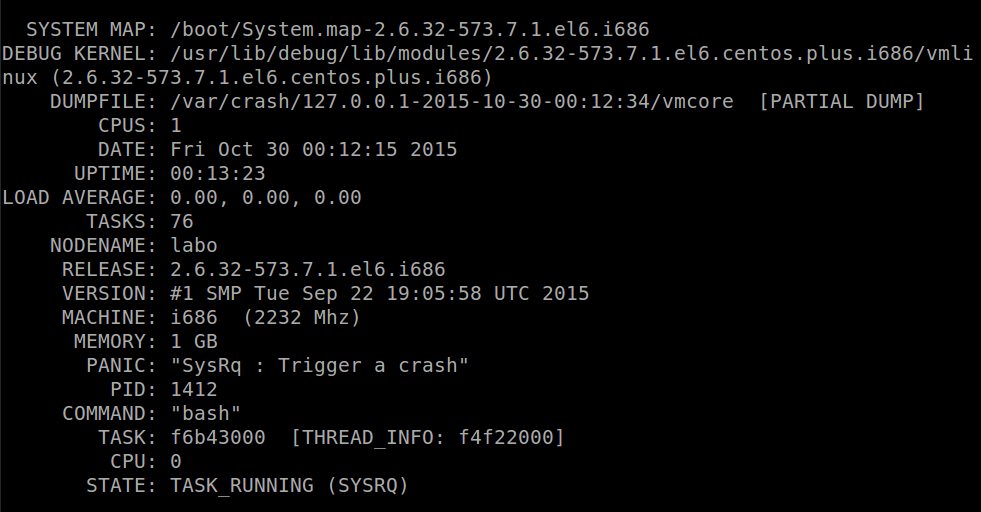
Task: Click the STATE value TASK_RUNNING (SYSRQ)
Action: coord(290,485)
